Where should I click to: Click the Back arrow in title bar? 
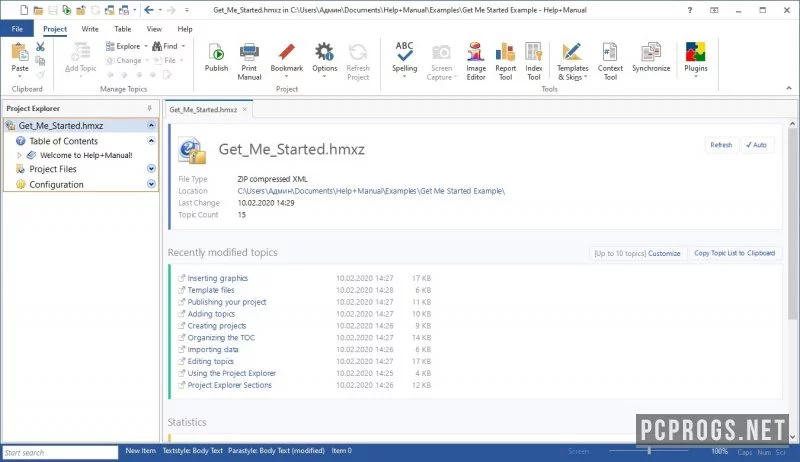[148, 10]
